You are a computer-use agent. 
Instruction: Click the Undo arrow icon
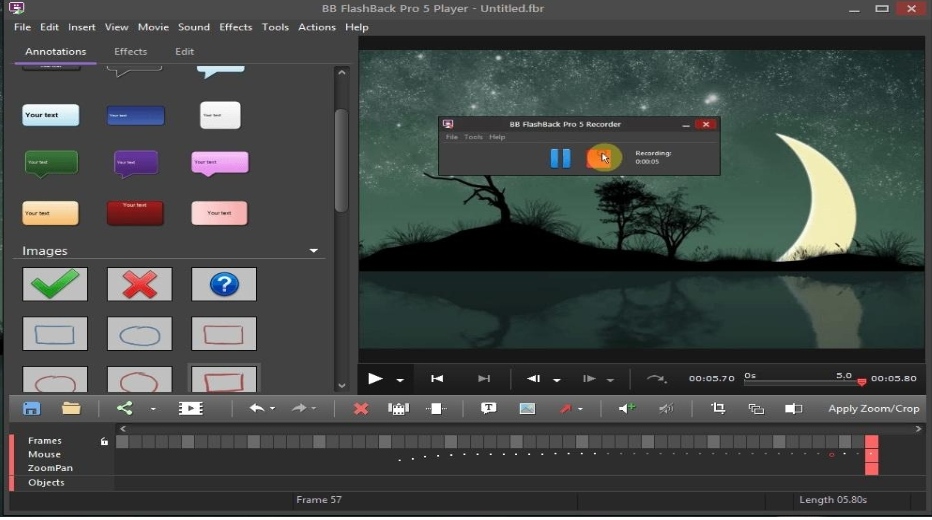[257, 408]
